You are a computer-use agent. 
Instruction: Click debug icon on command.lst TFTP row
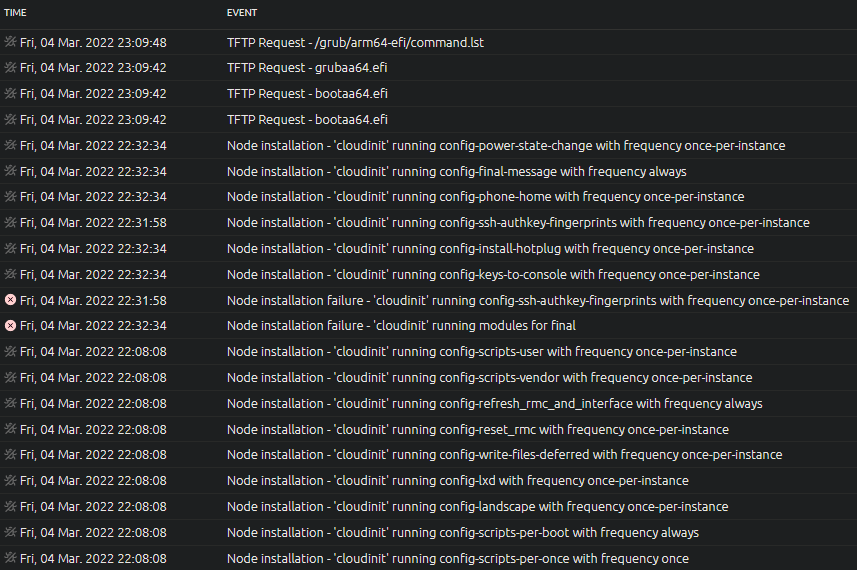(11, 43)
